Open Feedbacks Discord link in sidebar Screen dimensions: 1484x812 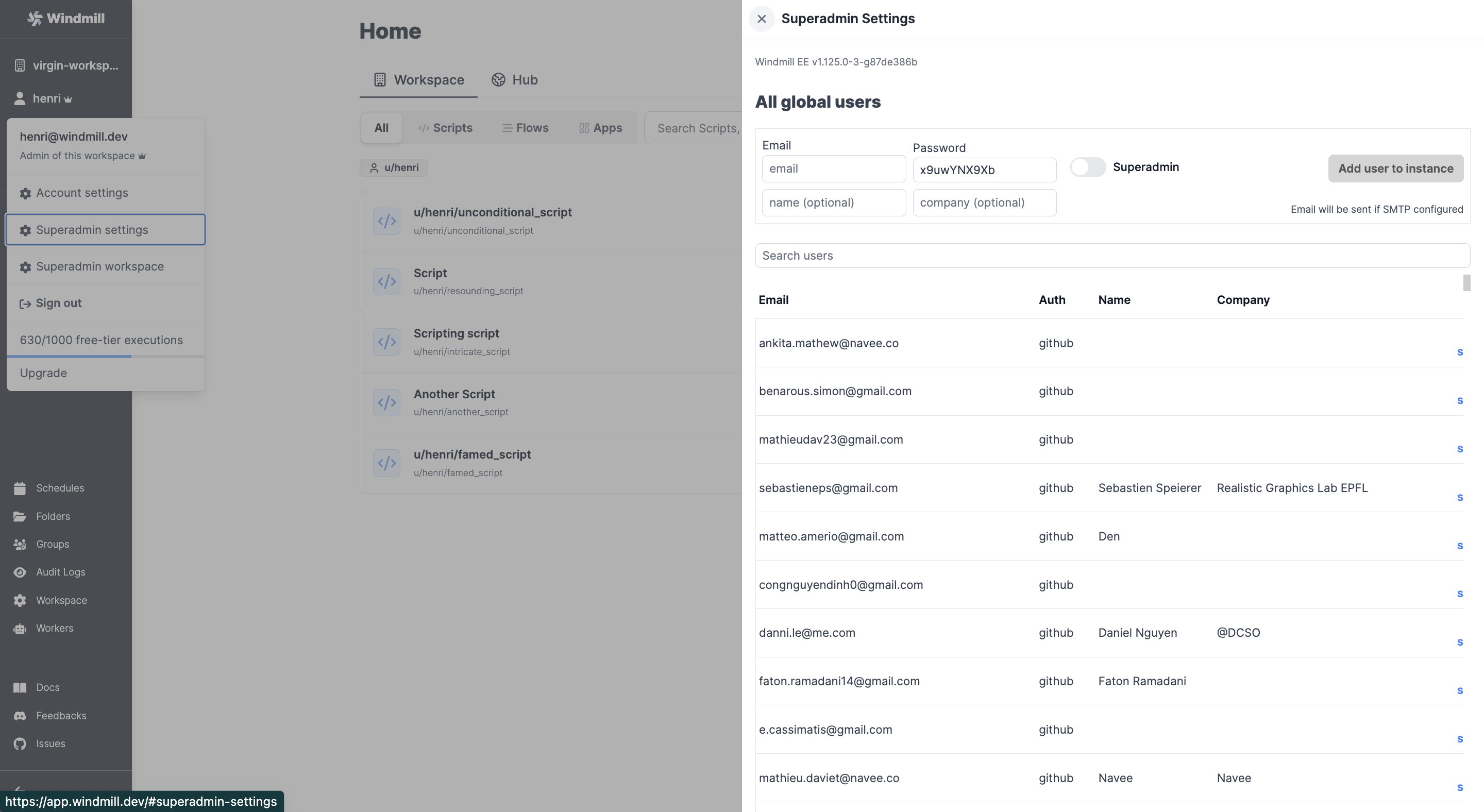click(x=60, y=716)
